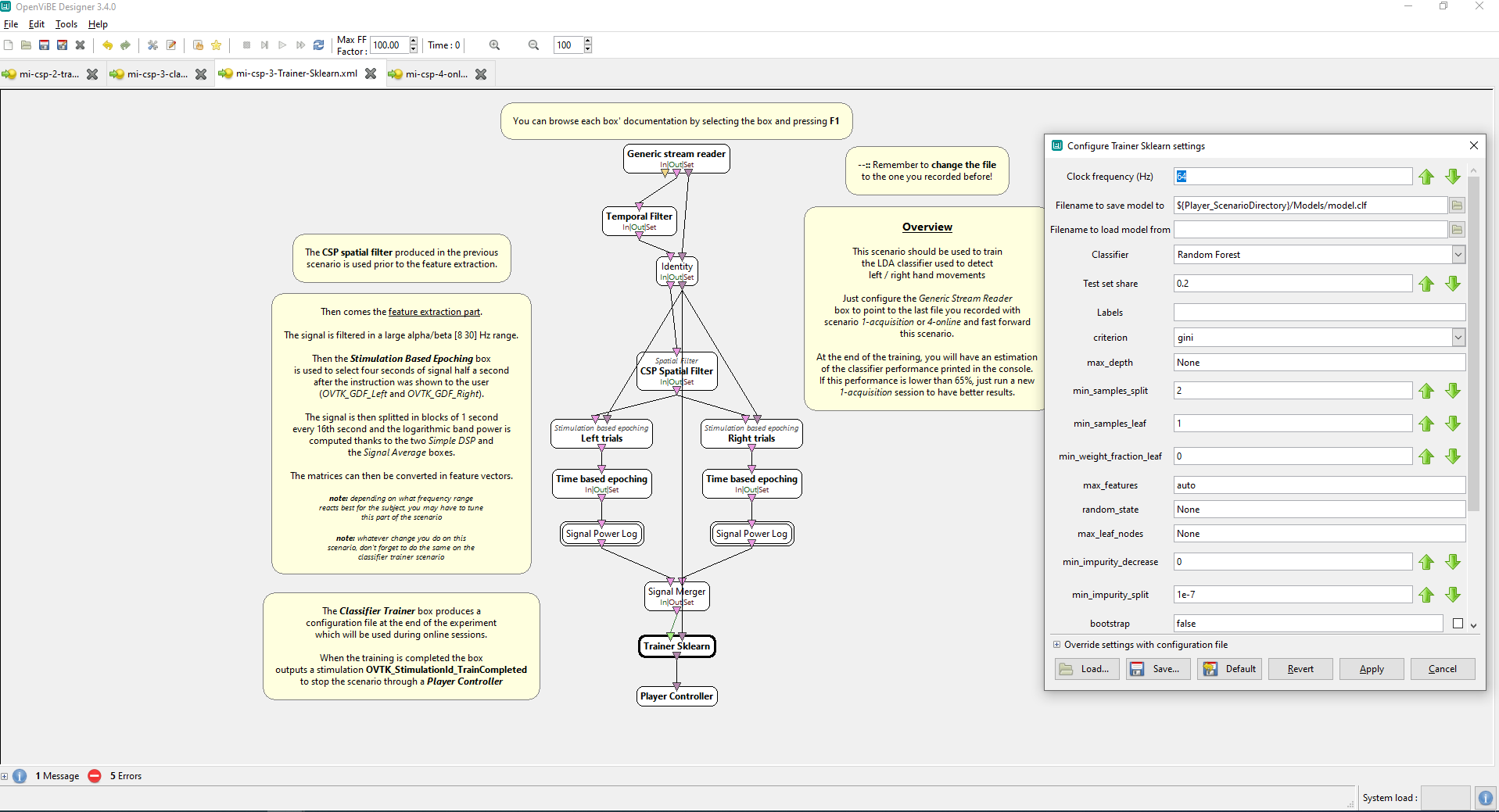Viewport: 1499px width, 812px height.
Task: Save the current scenario in the toolbar
Action: point(44,45)
